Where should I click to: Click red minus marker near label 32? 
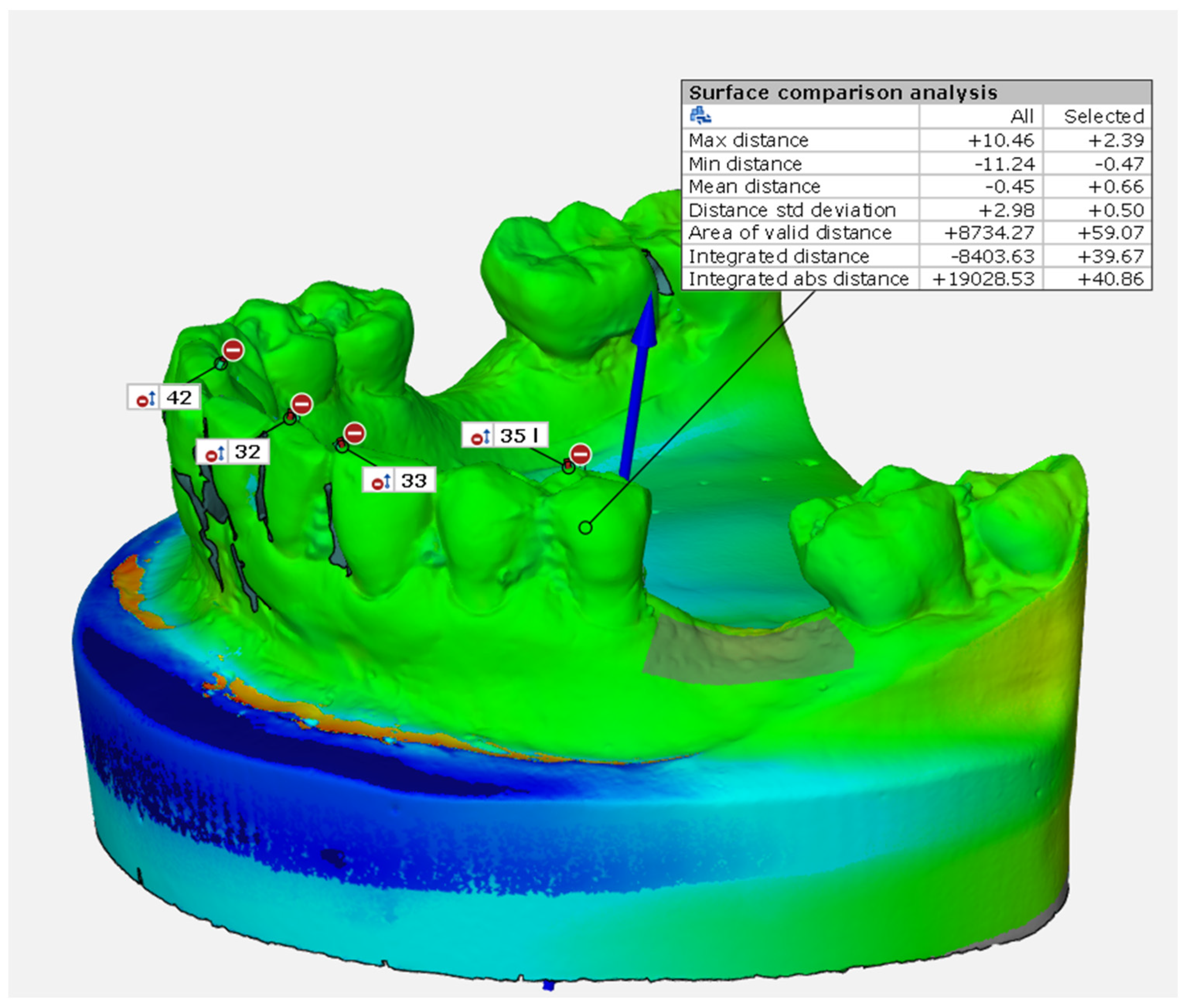click(302, 404)
